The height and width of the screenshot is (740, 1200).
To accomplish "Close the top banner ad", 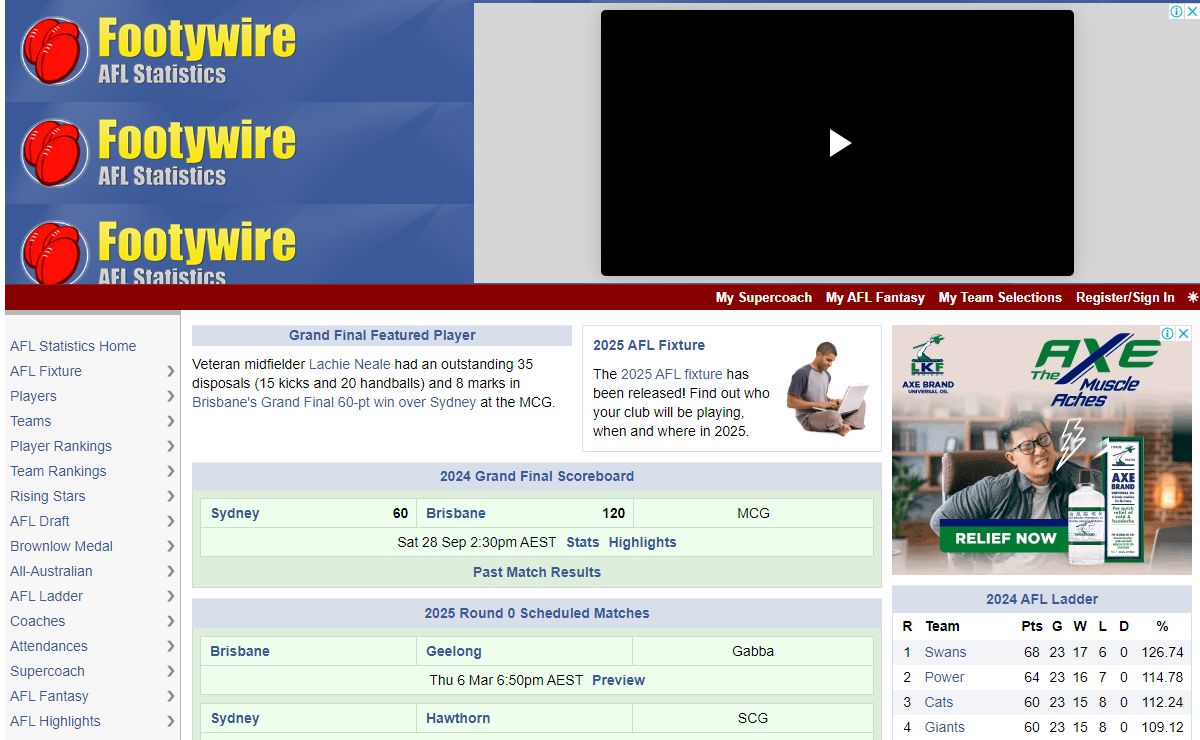I will click(x=1191, y=11).
